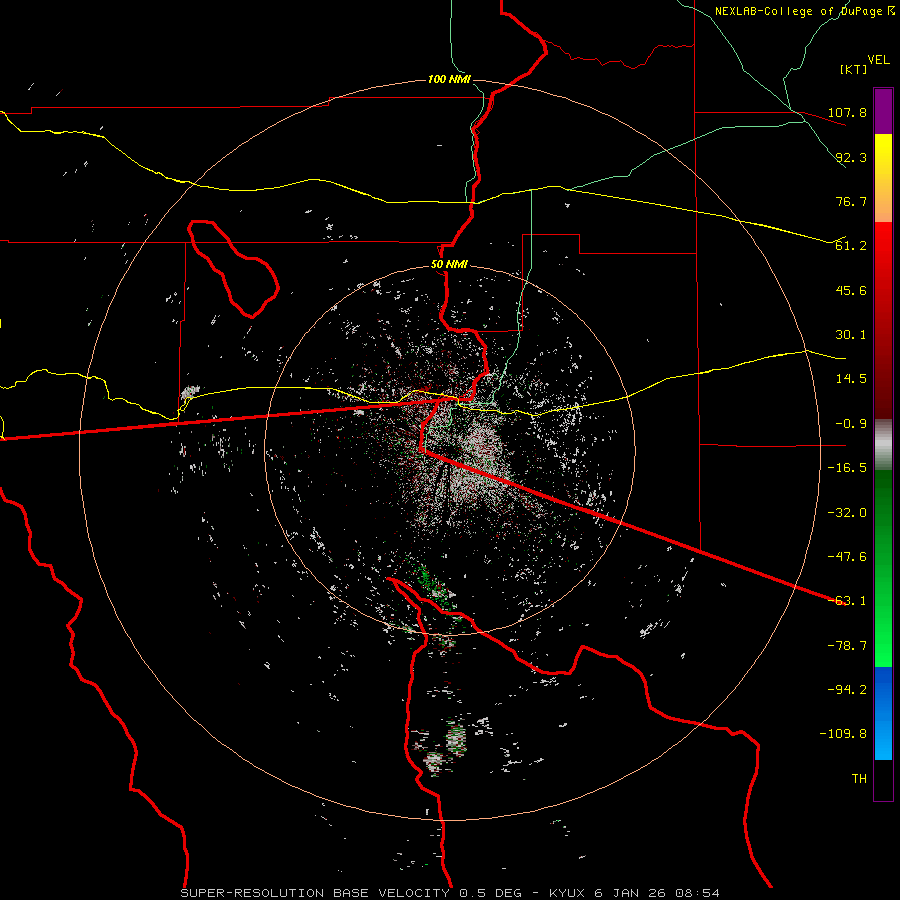This screenshot has width=900, height=900.
Task: Select the -0.9 velocity scale value
Action: pyautogui.click(x=851, y=424)
